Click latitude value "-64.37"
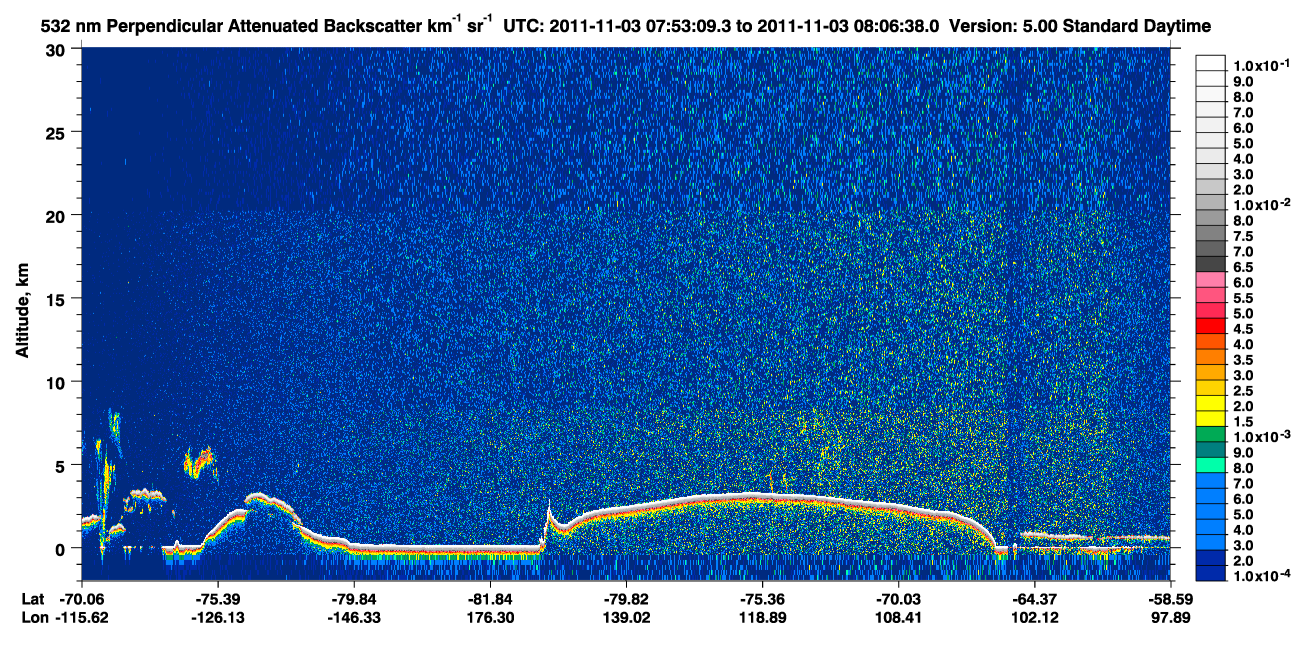Viewport: 1300px width, 667px height. [1035, 599]
